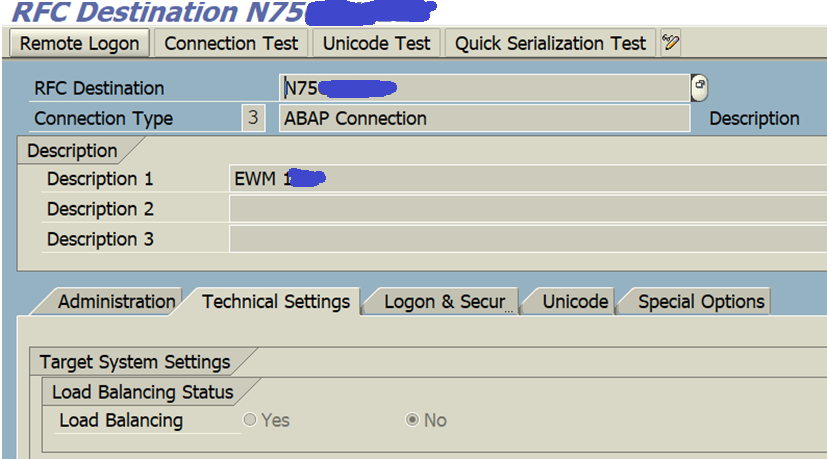The image size is (827, 459).
Task: Open the Logon & Security tab
Action: click(x=444, y=302)
